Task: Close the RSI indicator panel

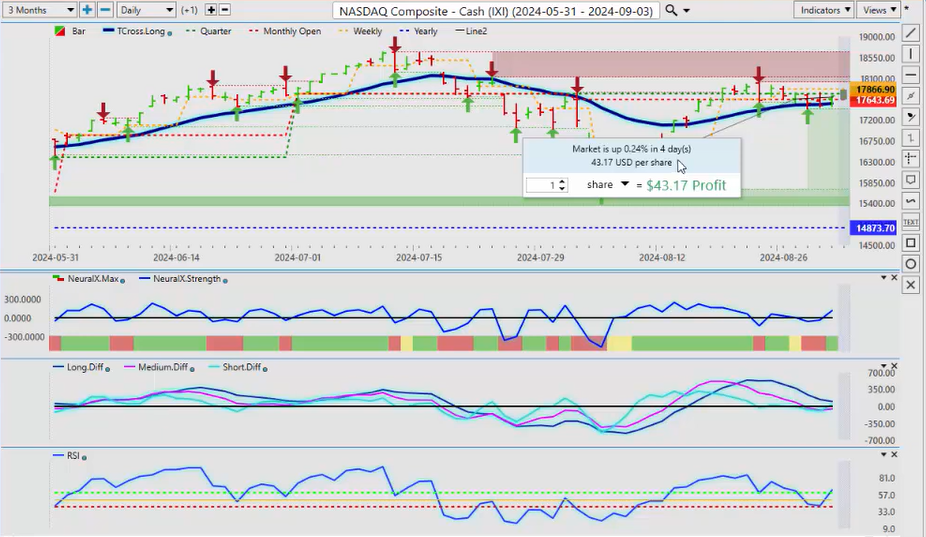Action: pyautogui.click(x=894, y=454)
